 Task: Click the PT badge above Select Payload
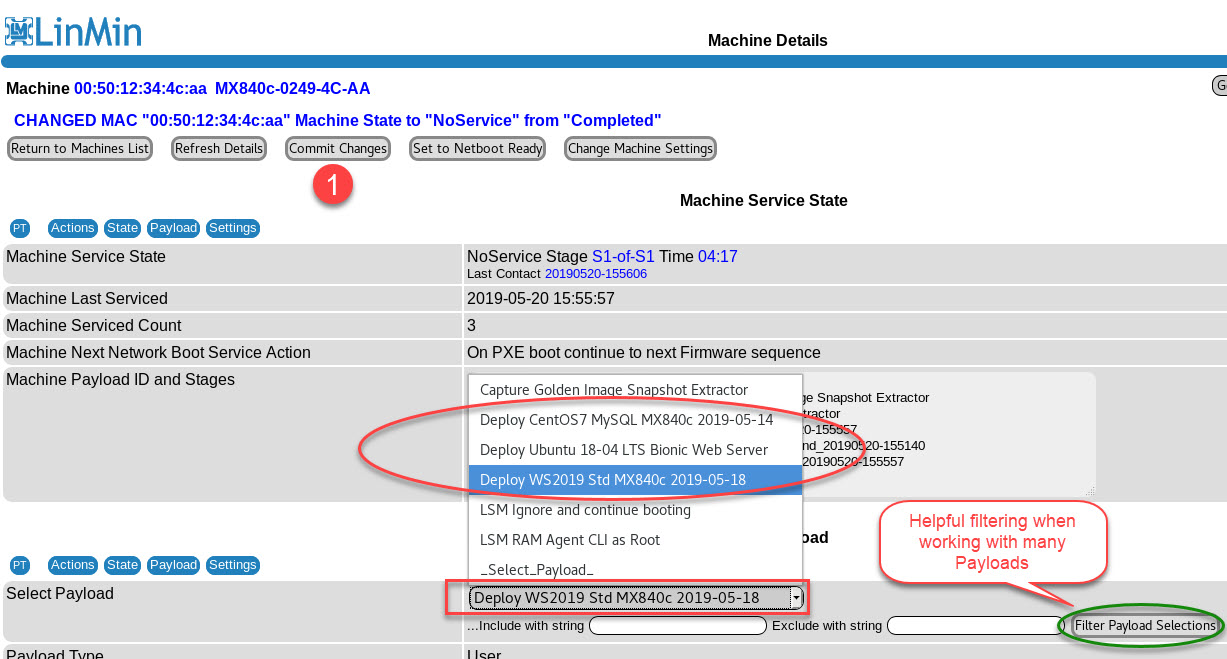pyautogui.click(x=20, y=565)
